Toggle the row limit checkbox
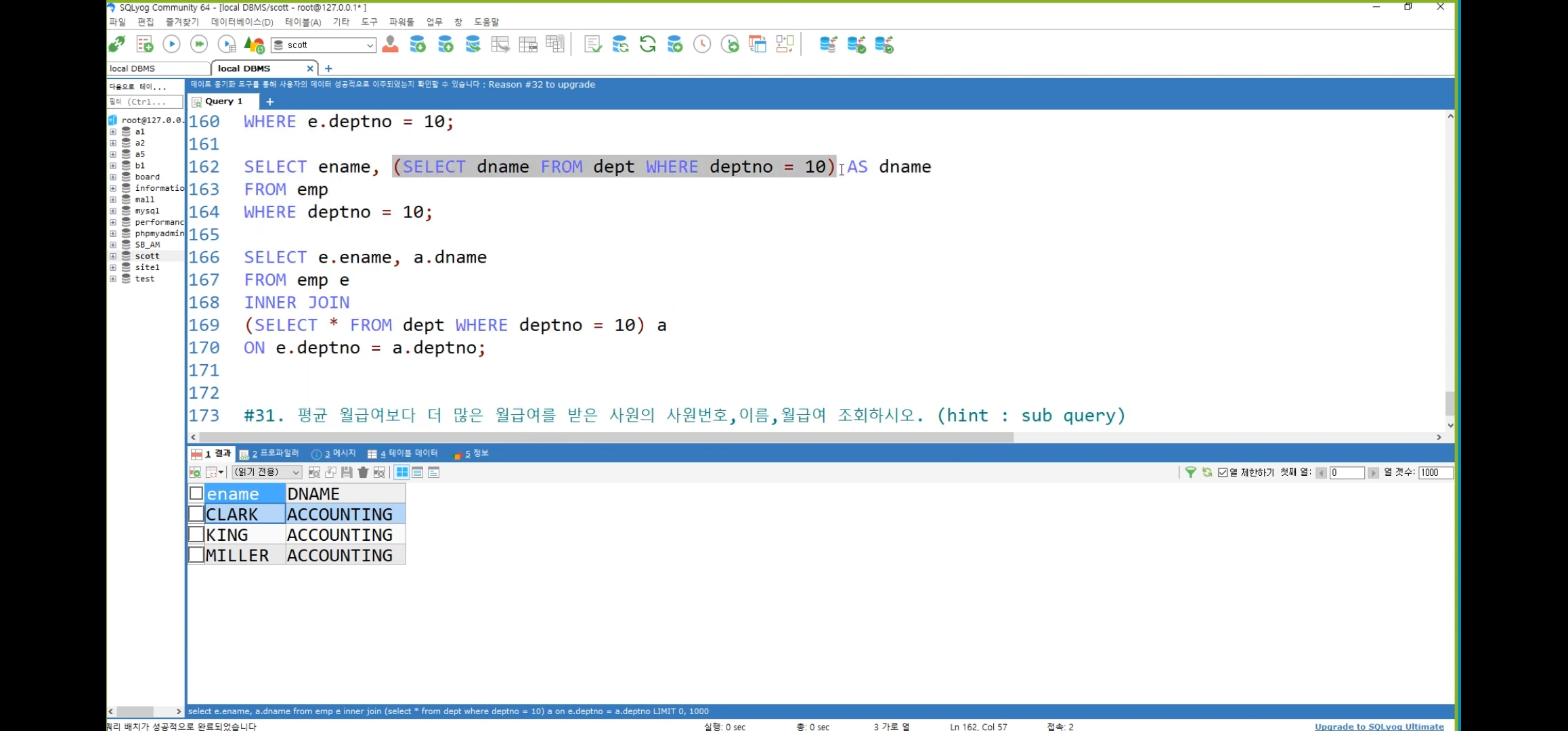Viewport: 1568px width, 731px height. (1223, 472)
